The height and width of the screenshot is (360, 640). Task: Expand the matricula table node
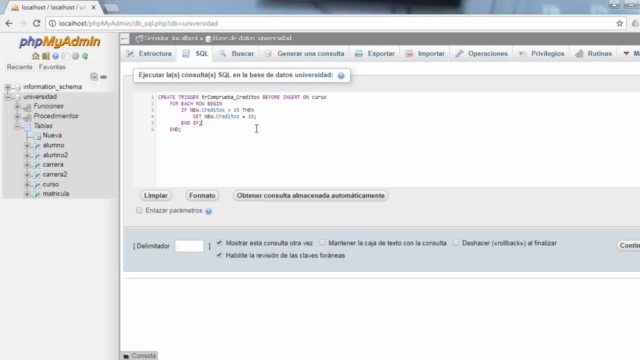[27, 194]
